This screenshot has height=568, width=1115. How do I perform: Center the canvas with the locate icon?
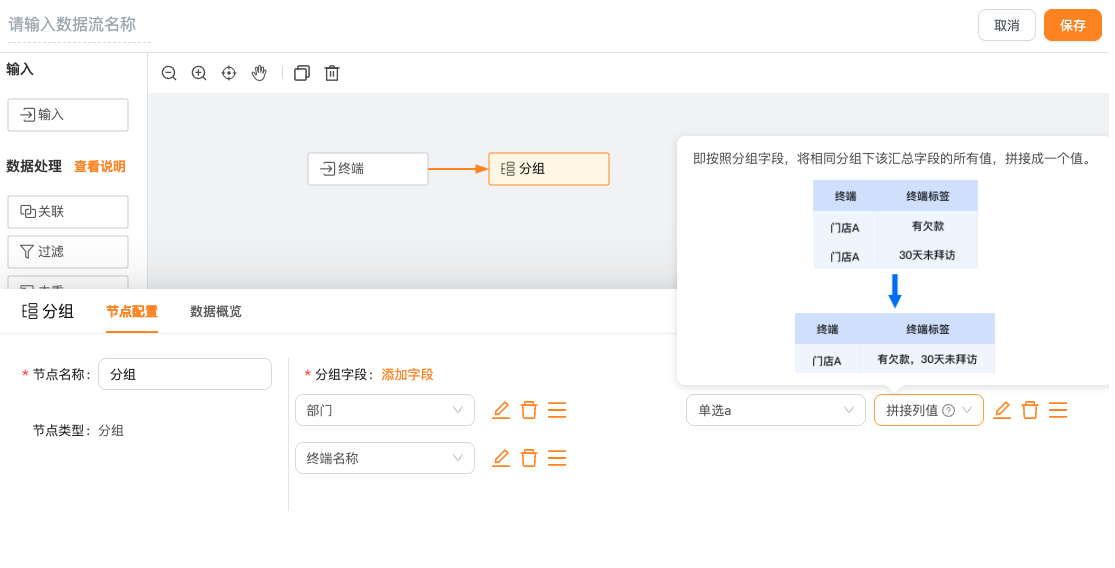[229, 73]
